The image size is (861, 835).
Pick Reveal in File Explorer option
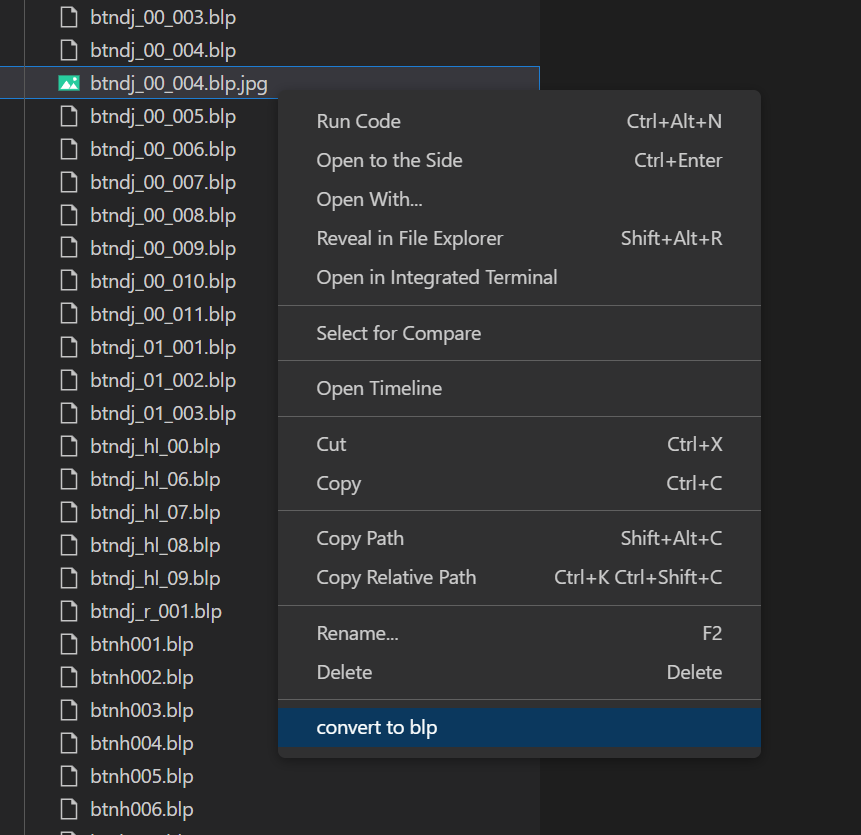tap(519, 238)
